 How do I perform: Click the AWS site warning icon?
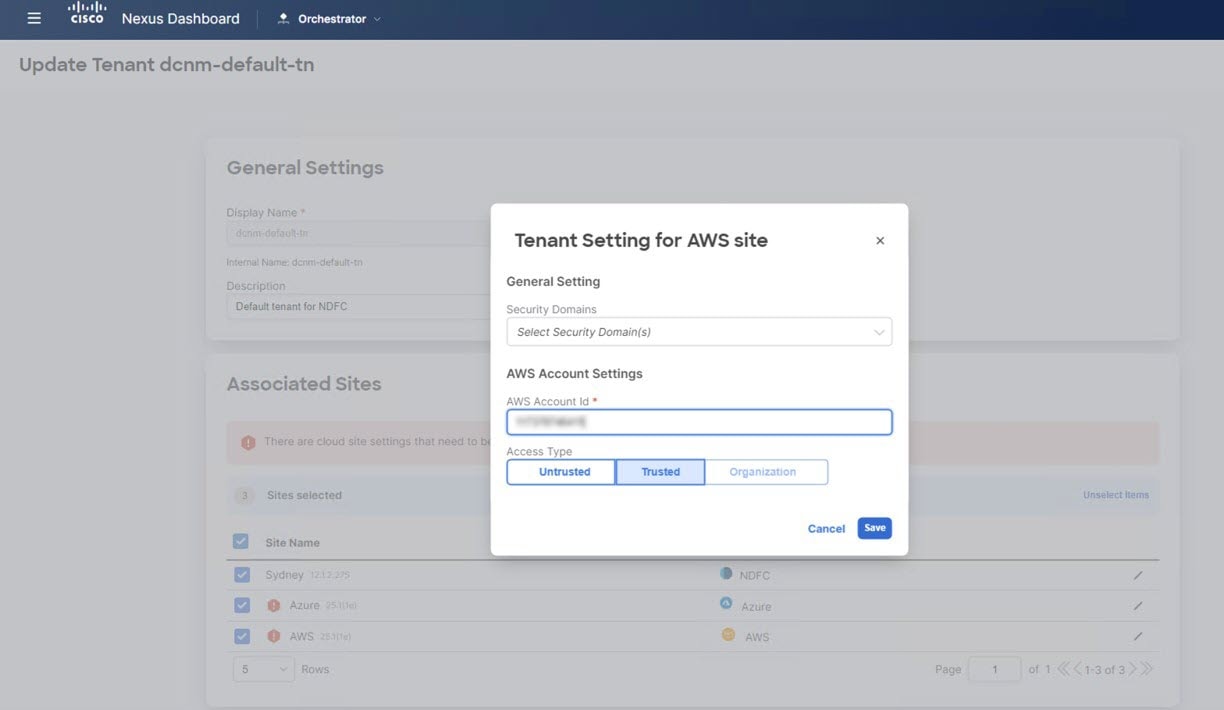[274, 636]
